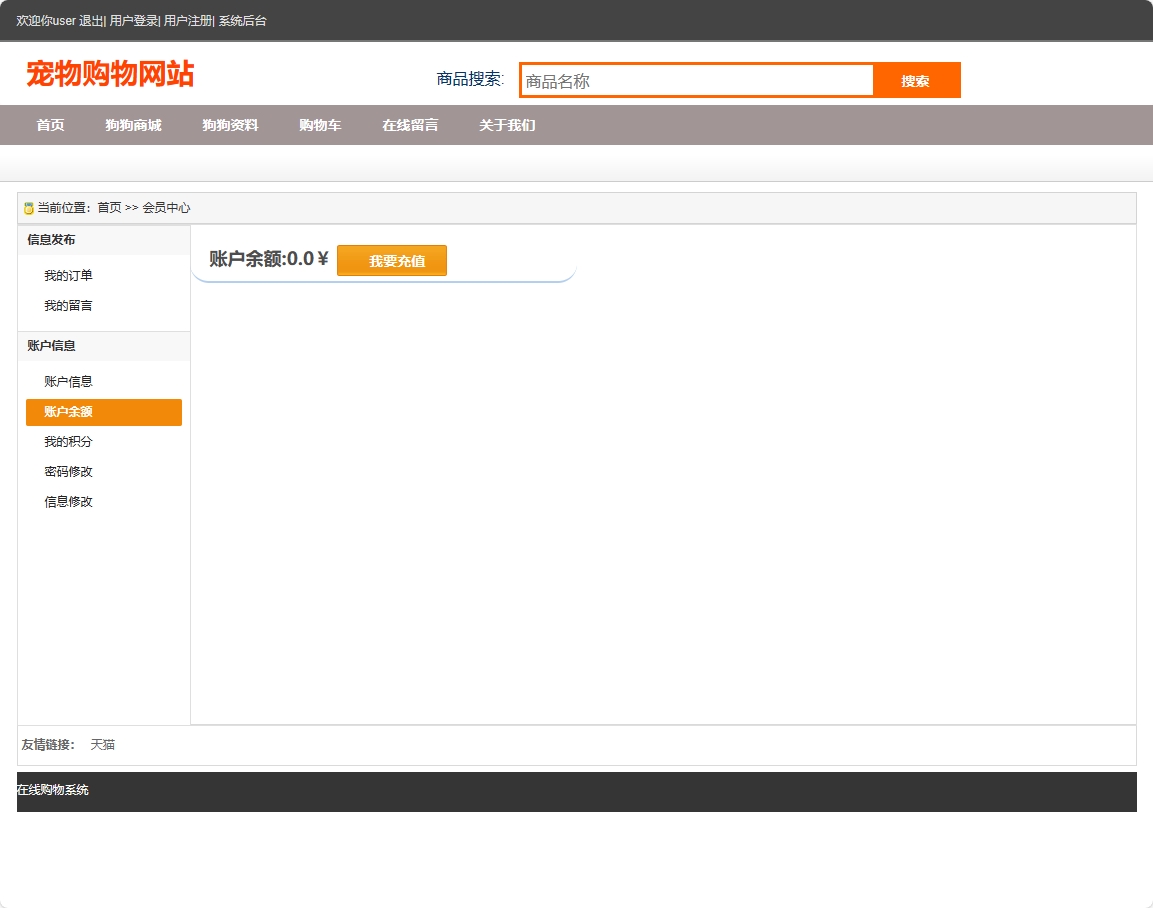Click the 退出 logout link
Viewport: 1153px width, 908px height.
90,21
